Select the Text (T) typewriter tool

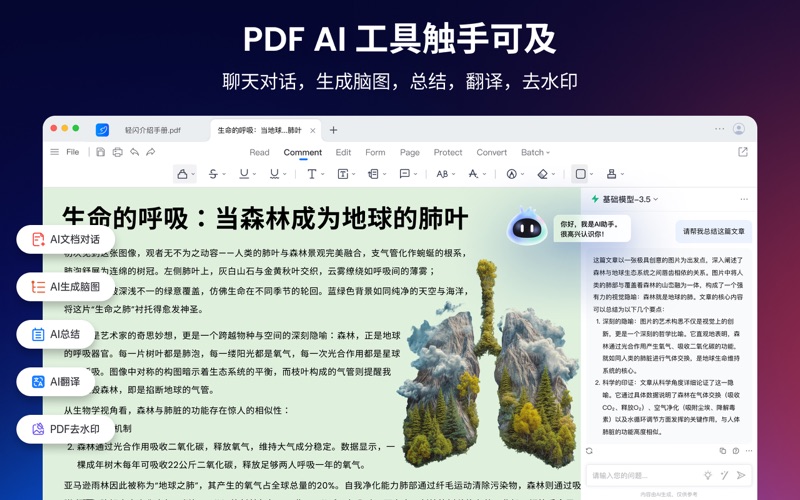point(311,174)
